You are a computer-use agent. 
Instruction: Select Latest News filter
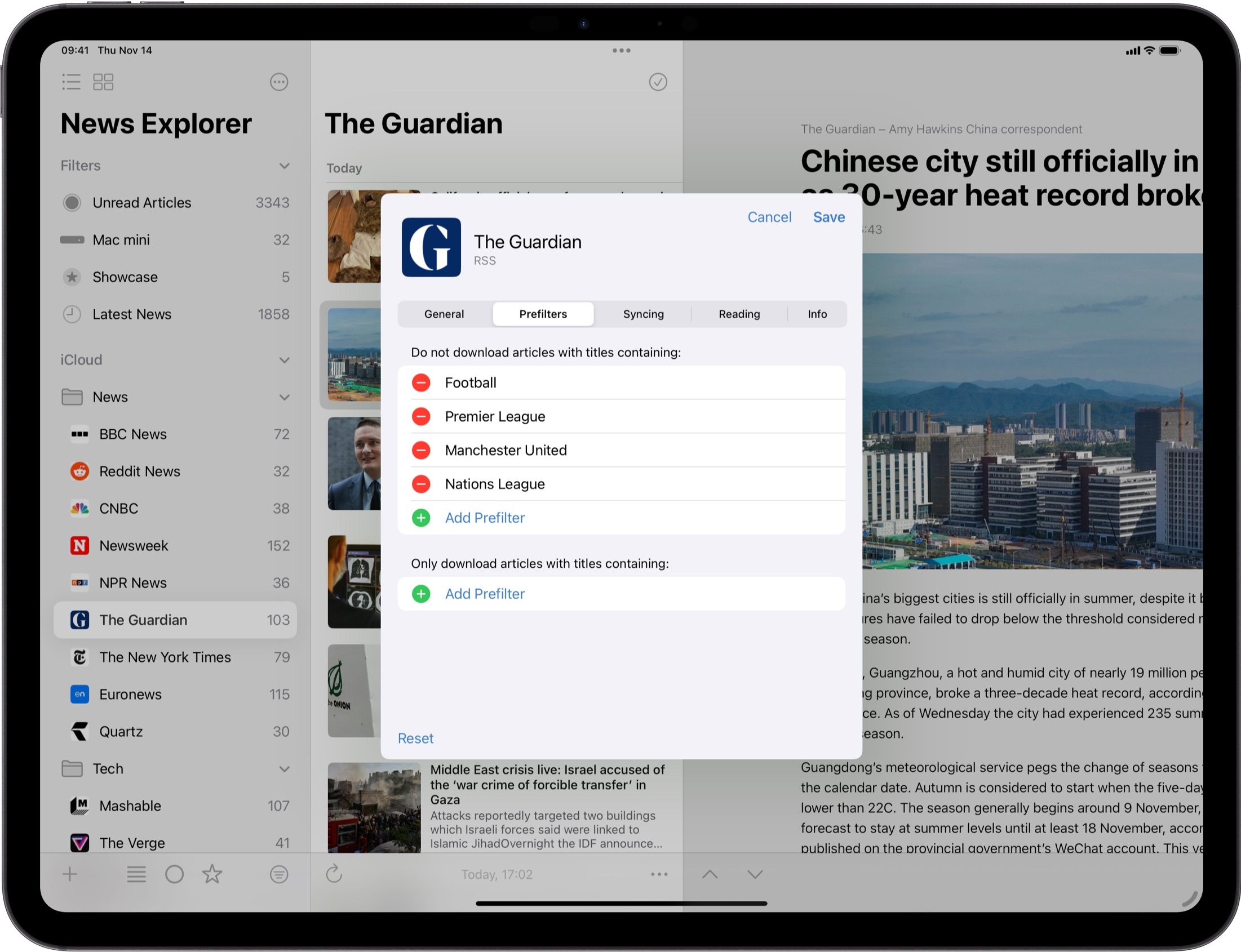tap(176, 314)
